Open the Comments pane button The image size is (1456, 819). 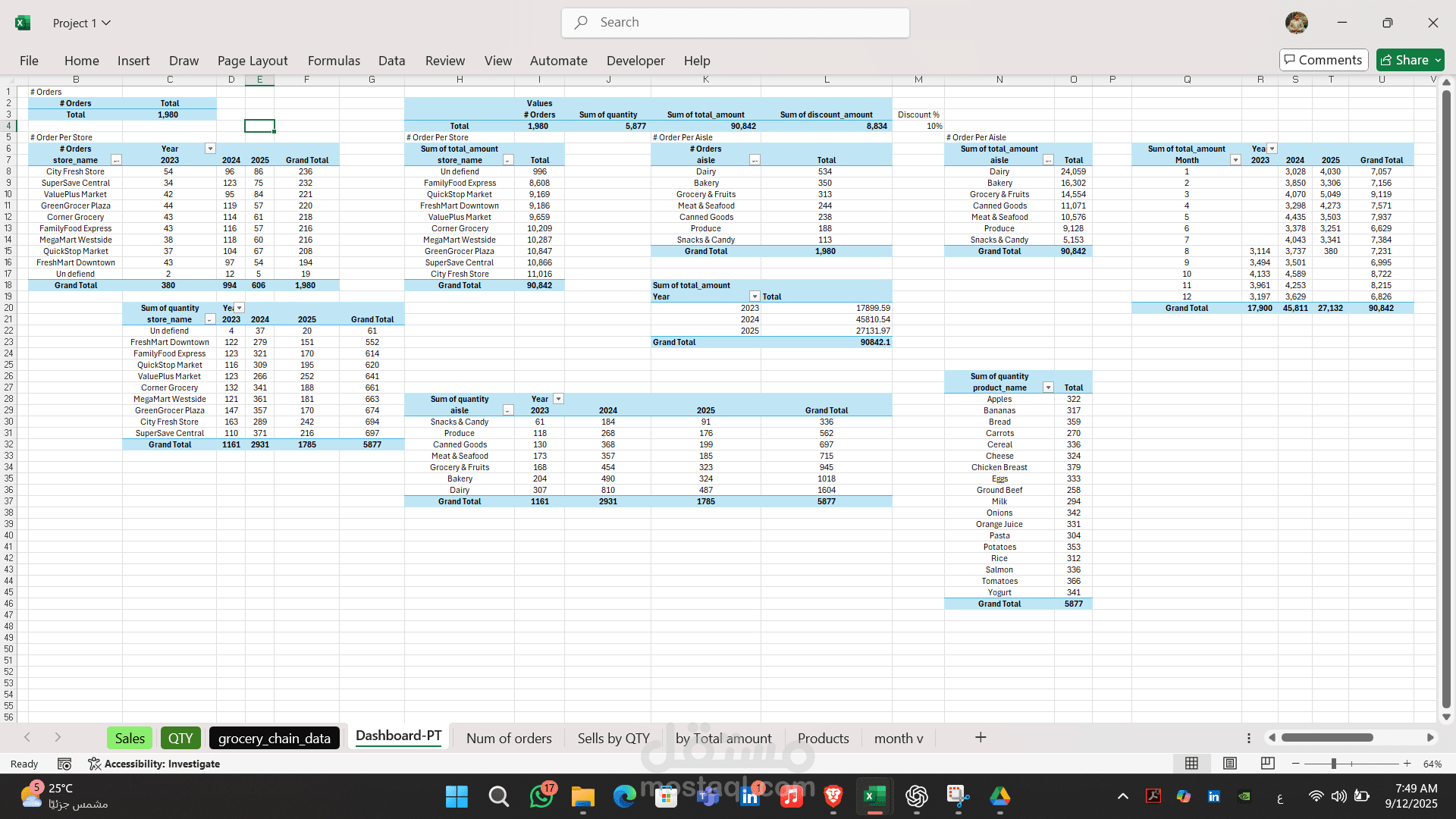[1323, 60]
